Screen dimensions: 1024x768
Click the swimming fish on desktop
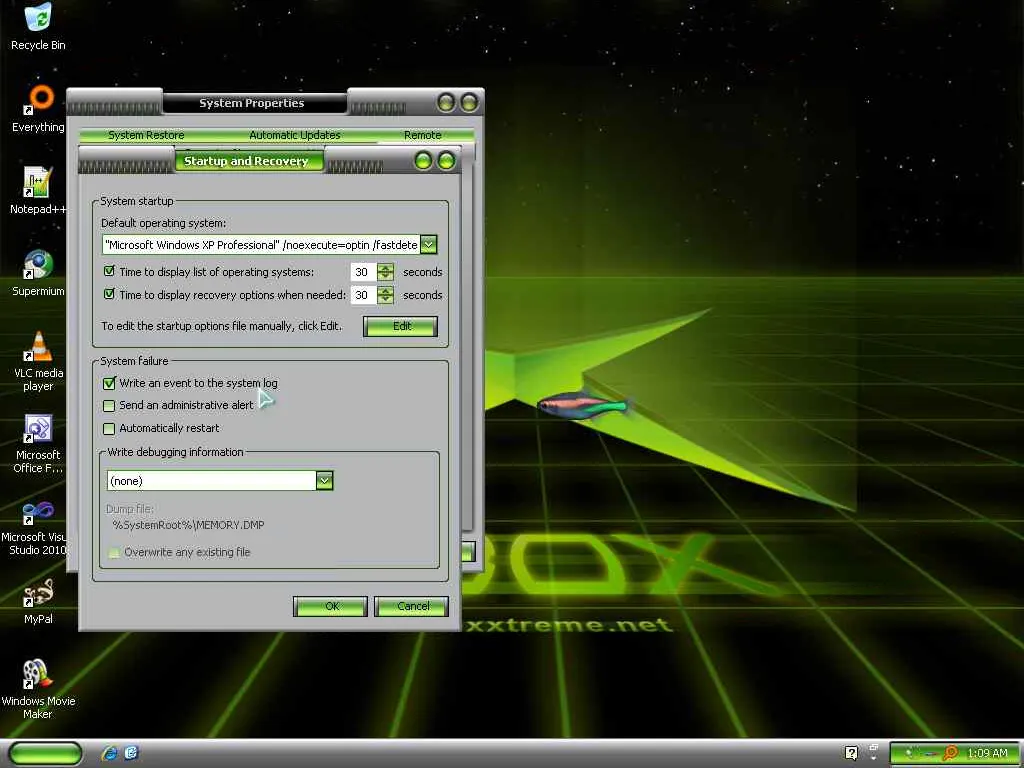[583, 406]
